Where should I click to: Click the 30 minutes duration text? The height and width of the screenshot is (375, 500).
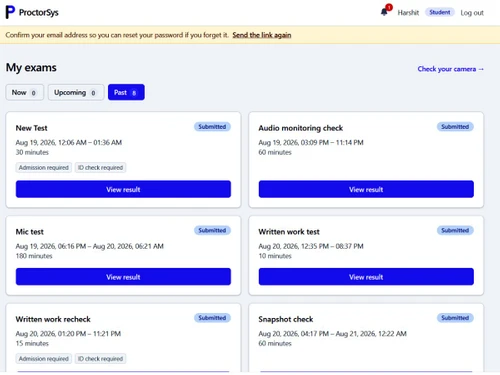click(32, 152)
